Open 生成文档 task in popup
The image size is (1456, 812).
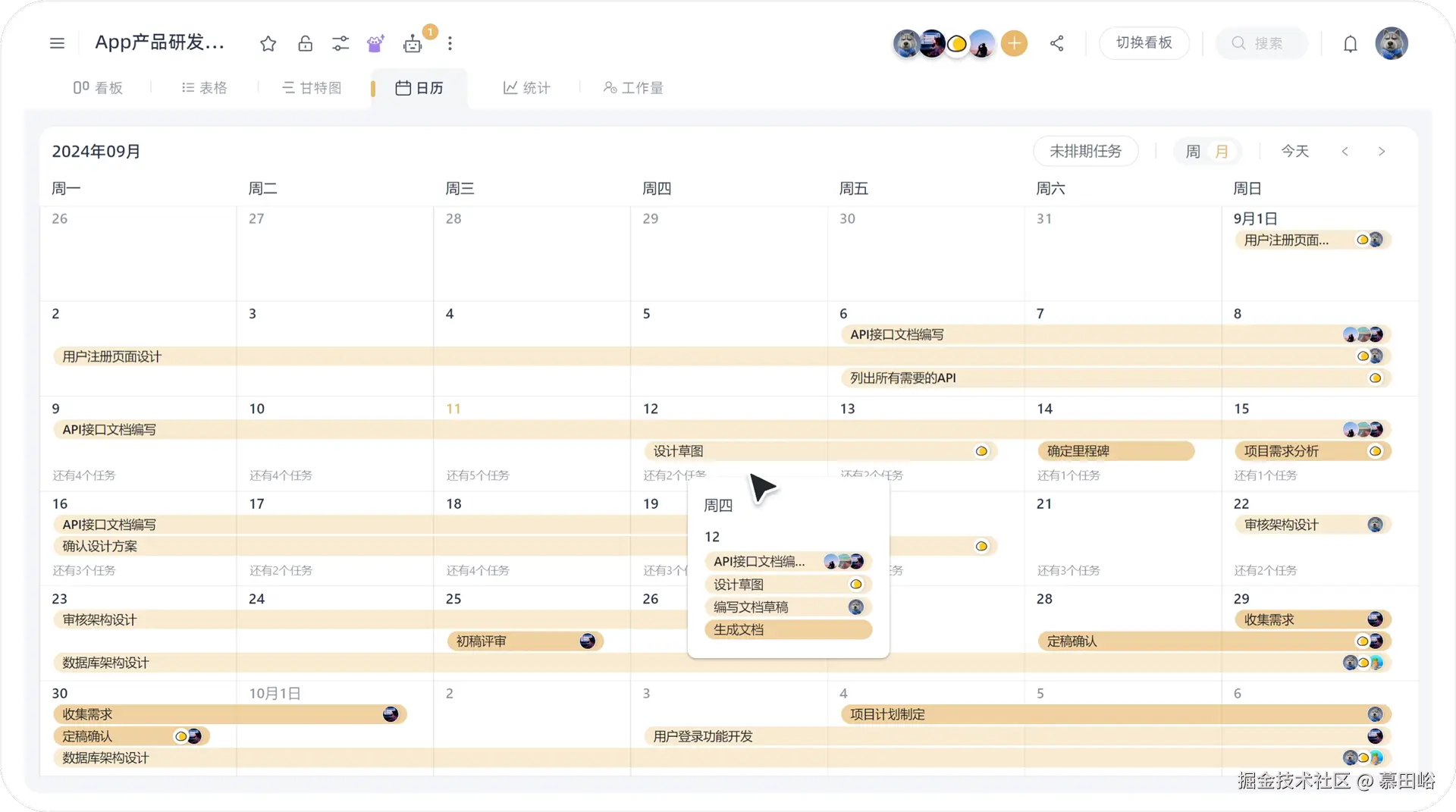(x=788, y=629)
